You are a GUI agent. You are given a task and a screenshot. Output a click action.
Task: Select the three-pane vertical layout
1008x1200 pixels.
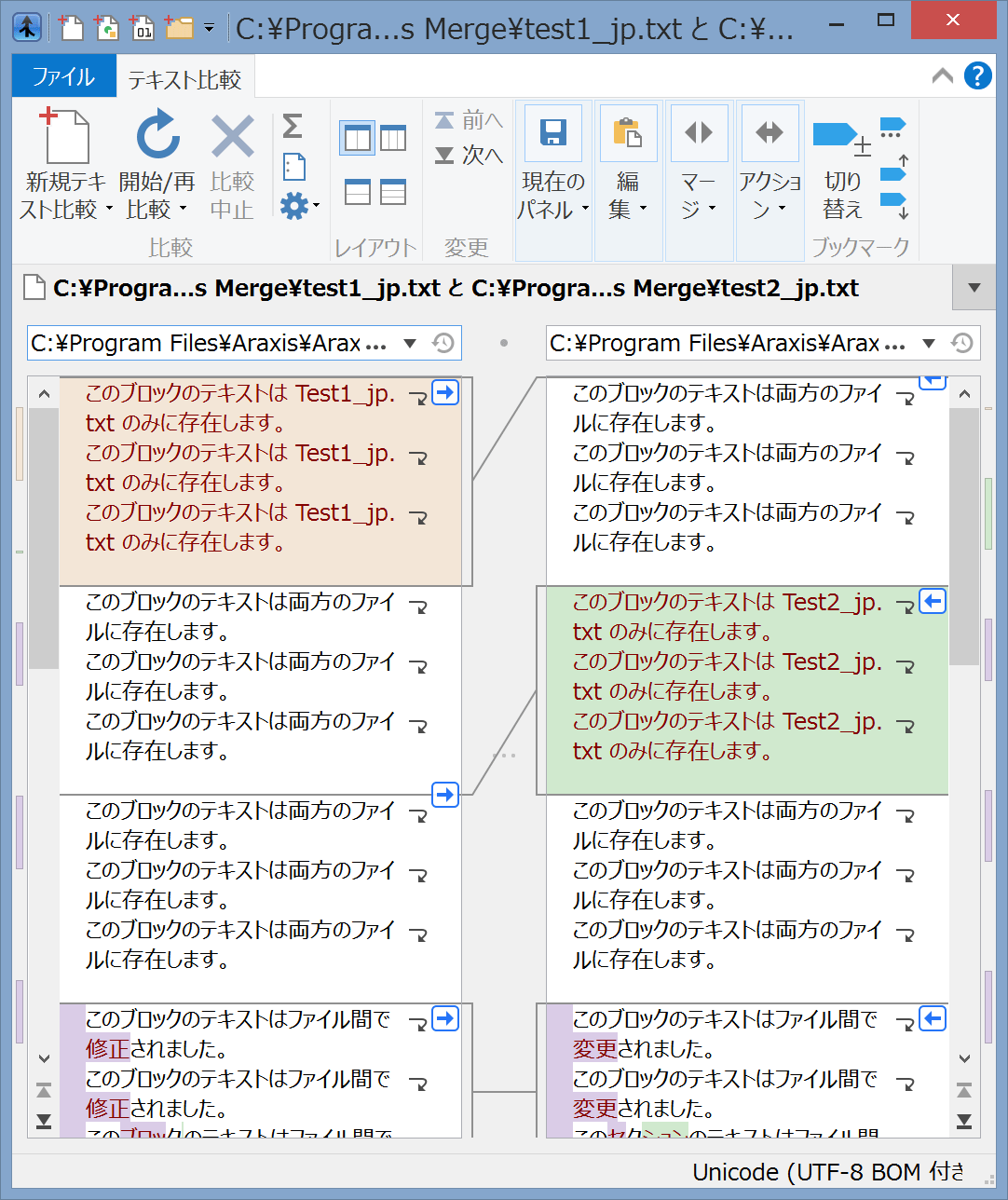pos(393,139)
